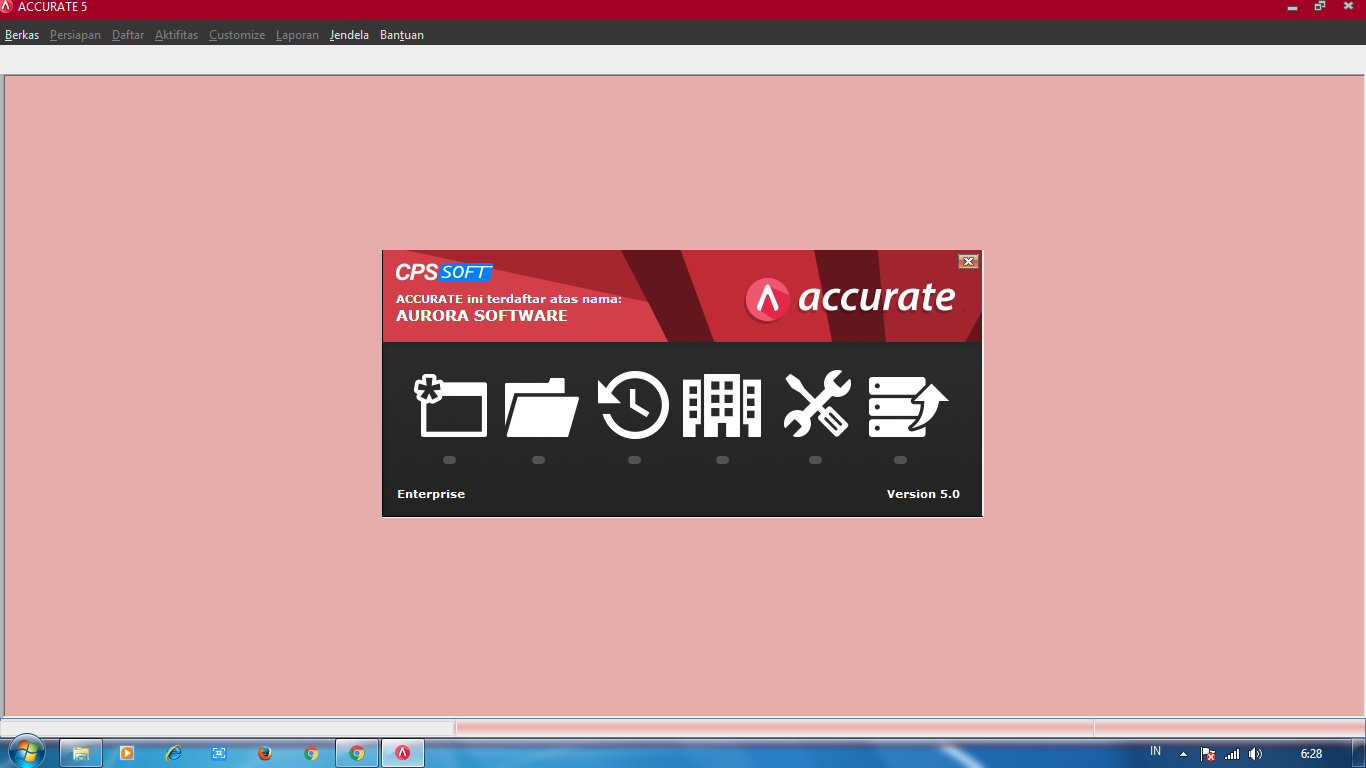Screen dimensions: 1366x768
Task: Open the Customize menu
Action: tap(237, 35)
